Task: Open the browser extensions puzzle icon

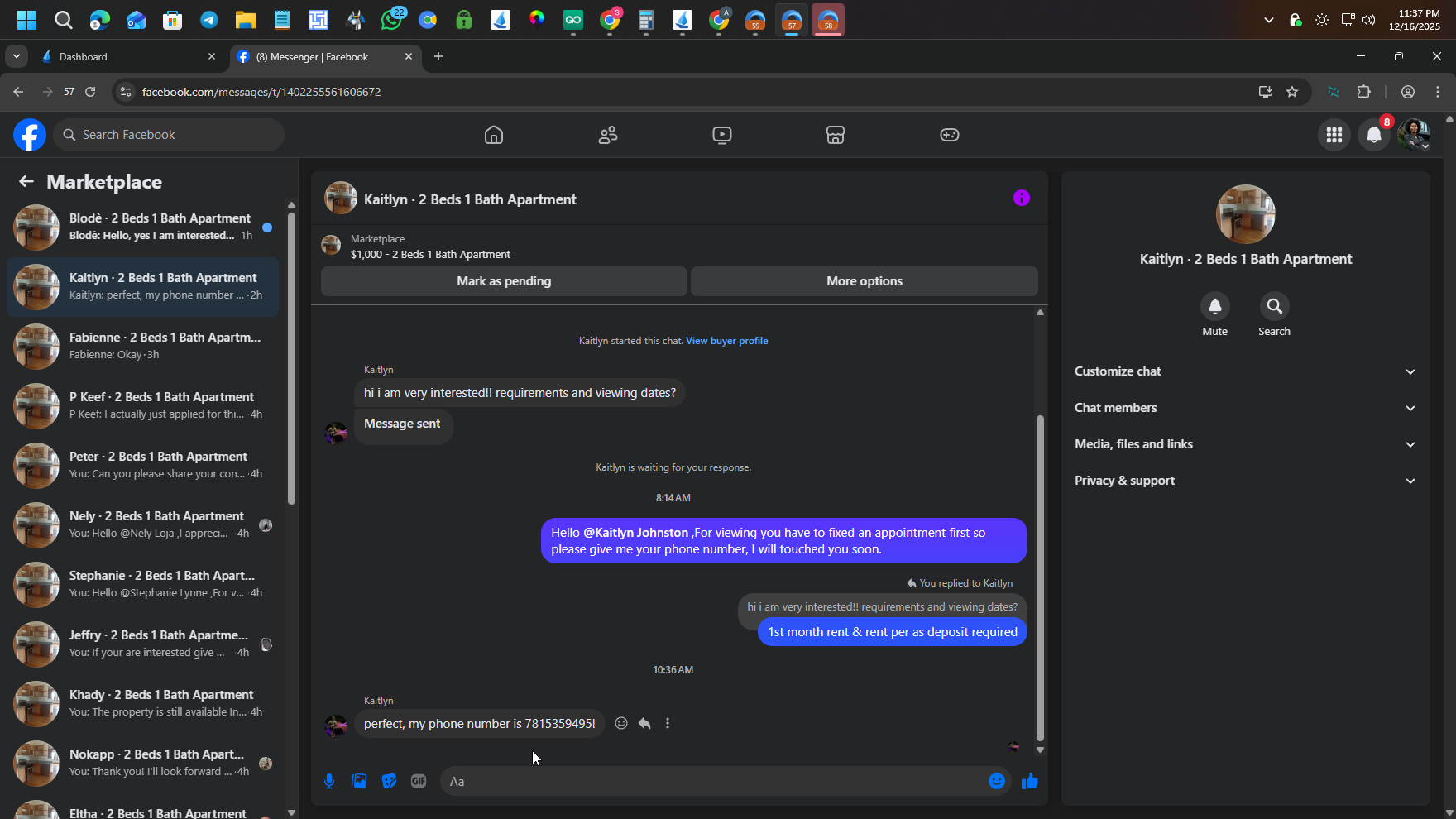Action: tap(1364, 92)
